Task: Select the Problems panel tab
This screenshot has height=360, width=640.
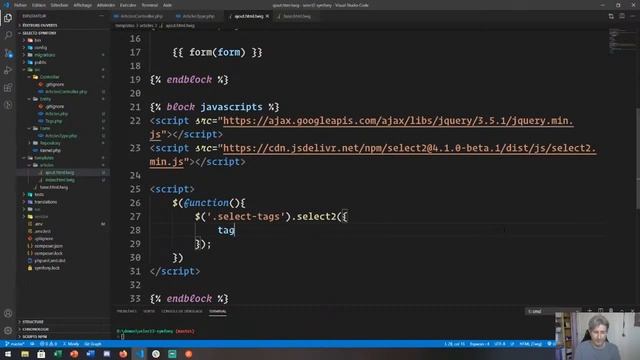Action: point(127,311)
